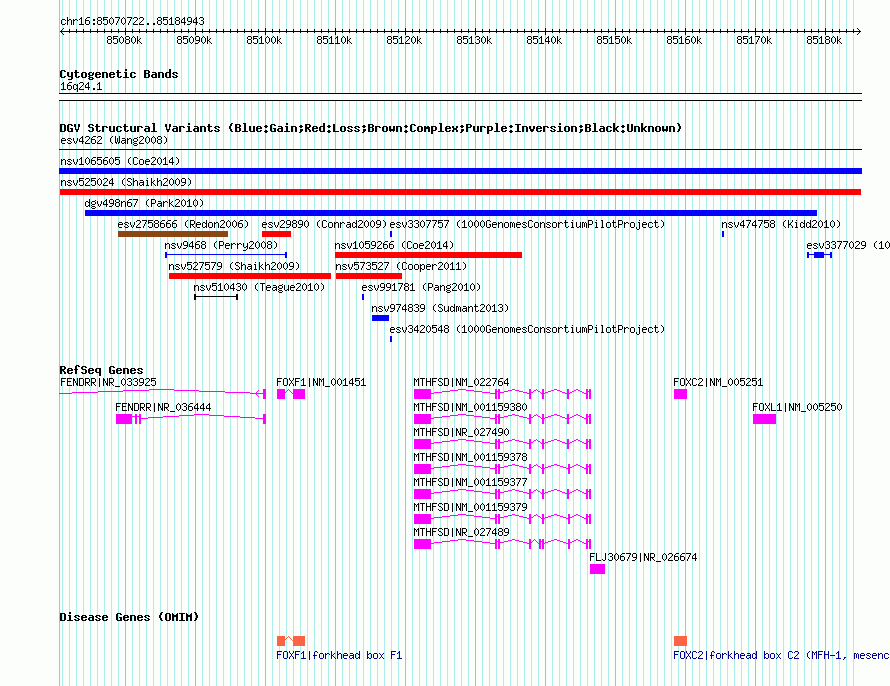Screen dimensions: 890x686
Task: Click the DGV Structural Variants track heading
Action: coord(371,128)
